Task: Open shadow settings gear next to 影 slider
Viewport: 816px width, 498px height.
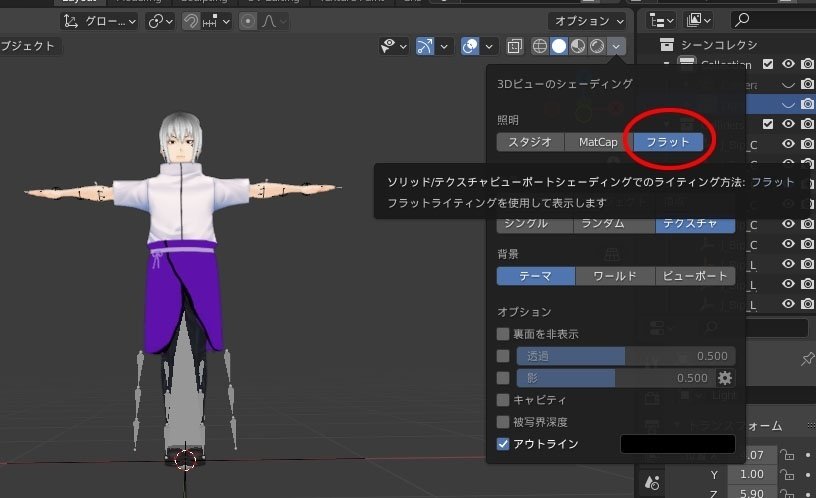Action: tap(725, 378)
